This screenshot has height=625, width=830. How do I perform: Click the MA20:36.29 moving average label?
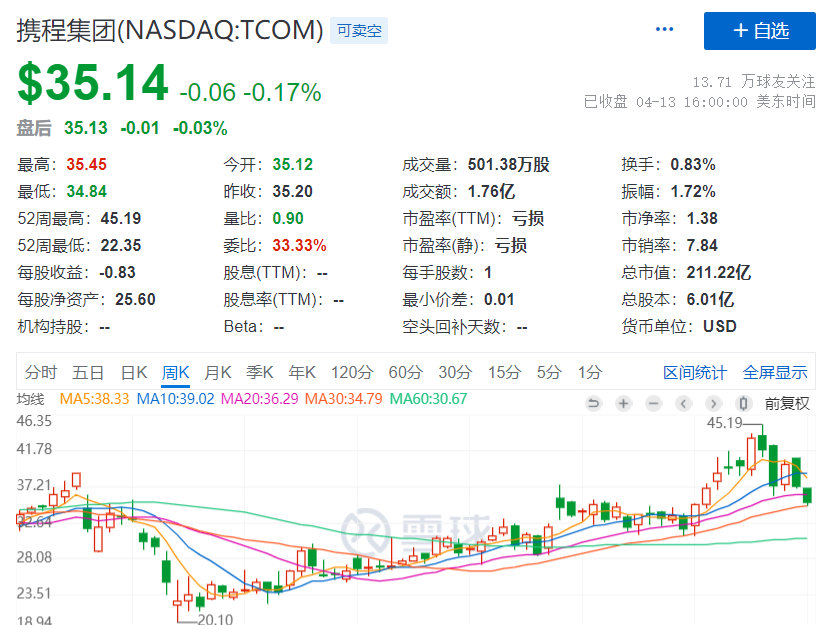point(259,398)
